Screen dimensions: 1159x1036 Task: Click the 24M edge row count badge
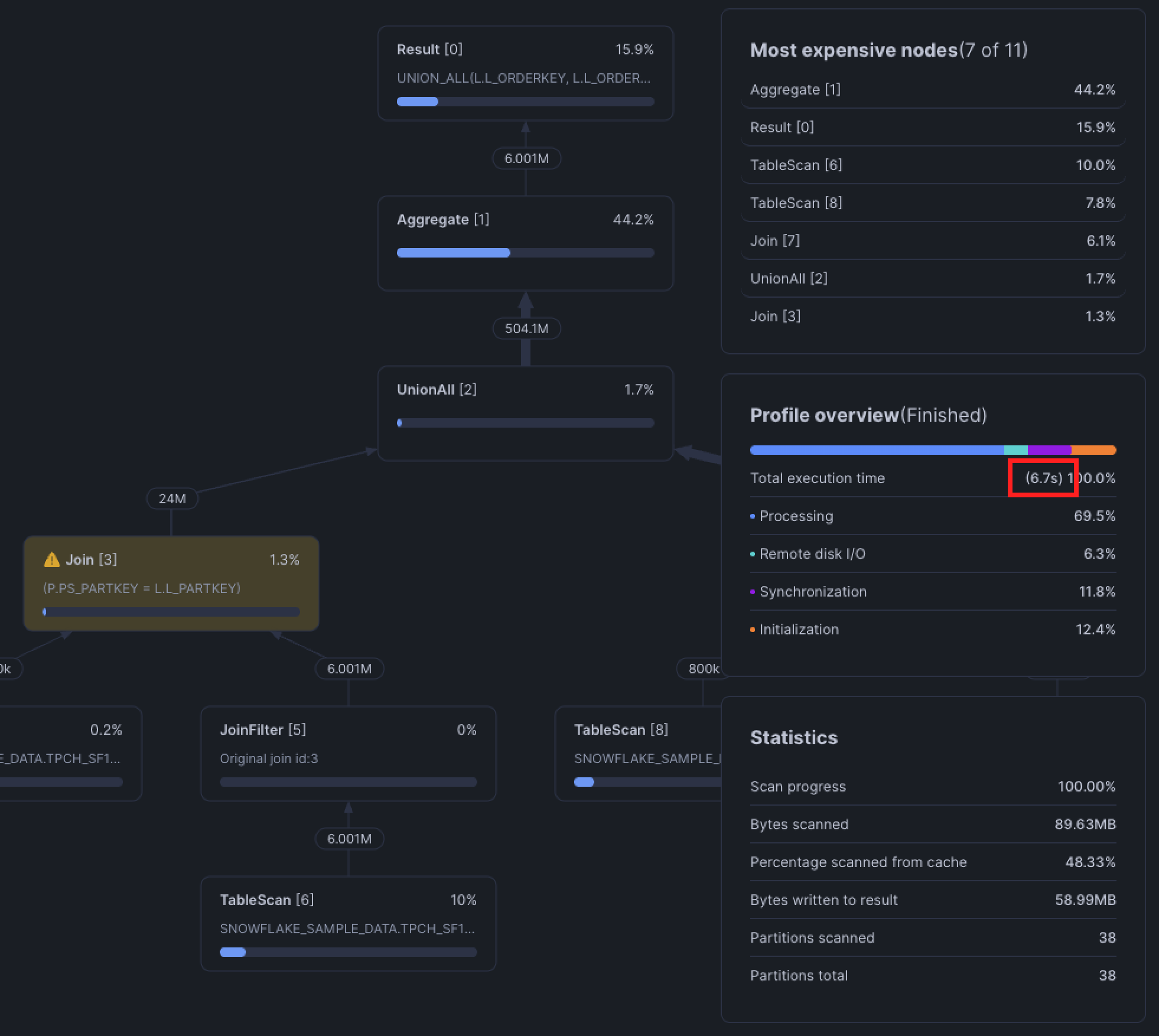pyautogui.click(x=172, y=498)
